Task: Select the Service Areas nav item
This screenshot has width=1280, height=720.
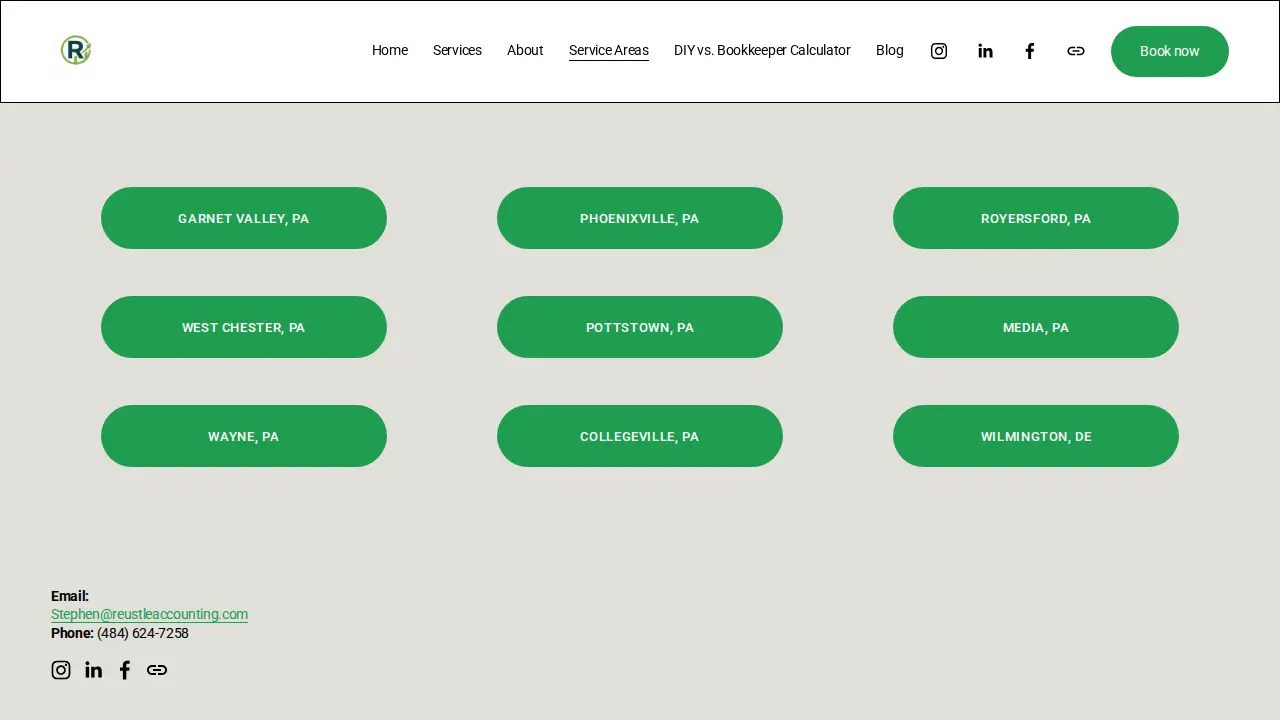Action: coord(609,50)
